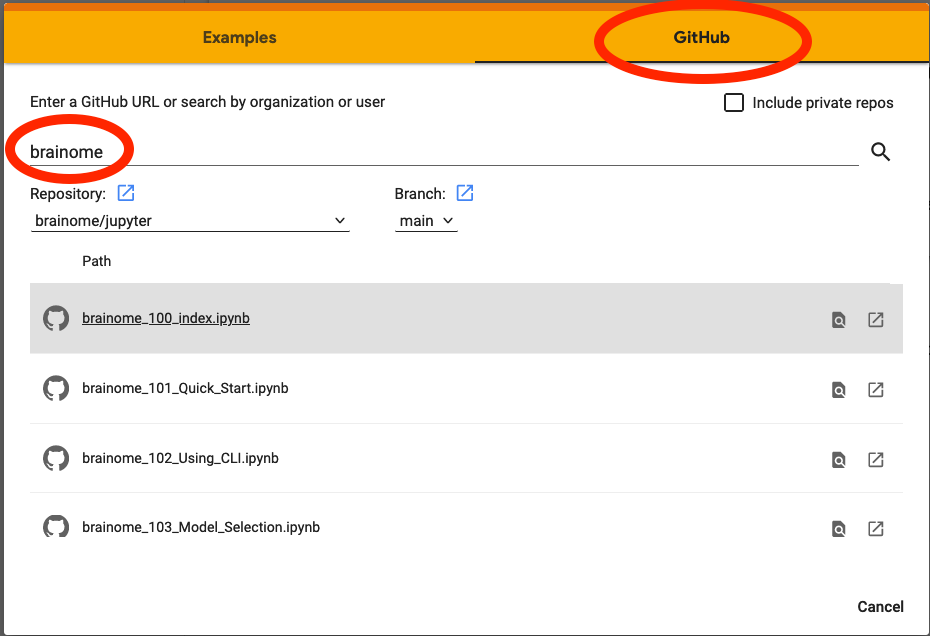Click the Path column header
930x636 pixels.
pyautogui.click(x=96, y=261)
